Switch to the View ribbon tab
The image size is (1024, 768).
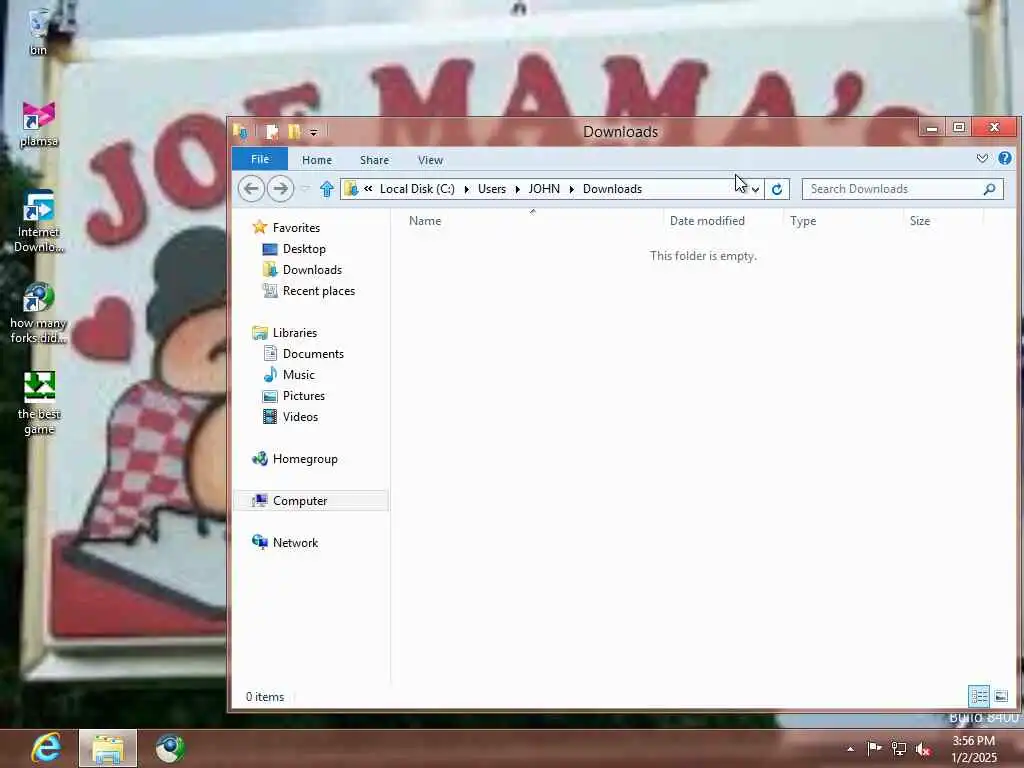click(430, 159)
